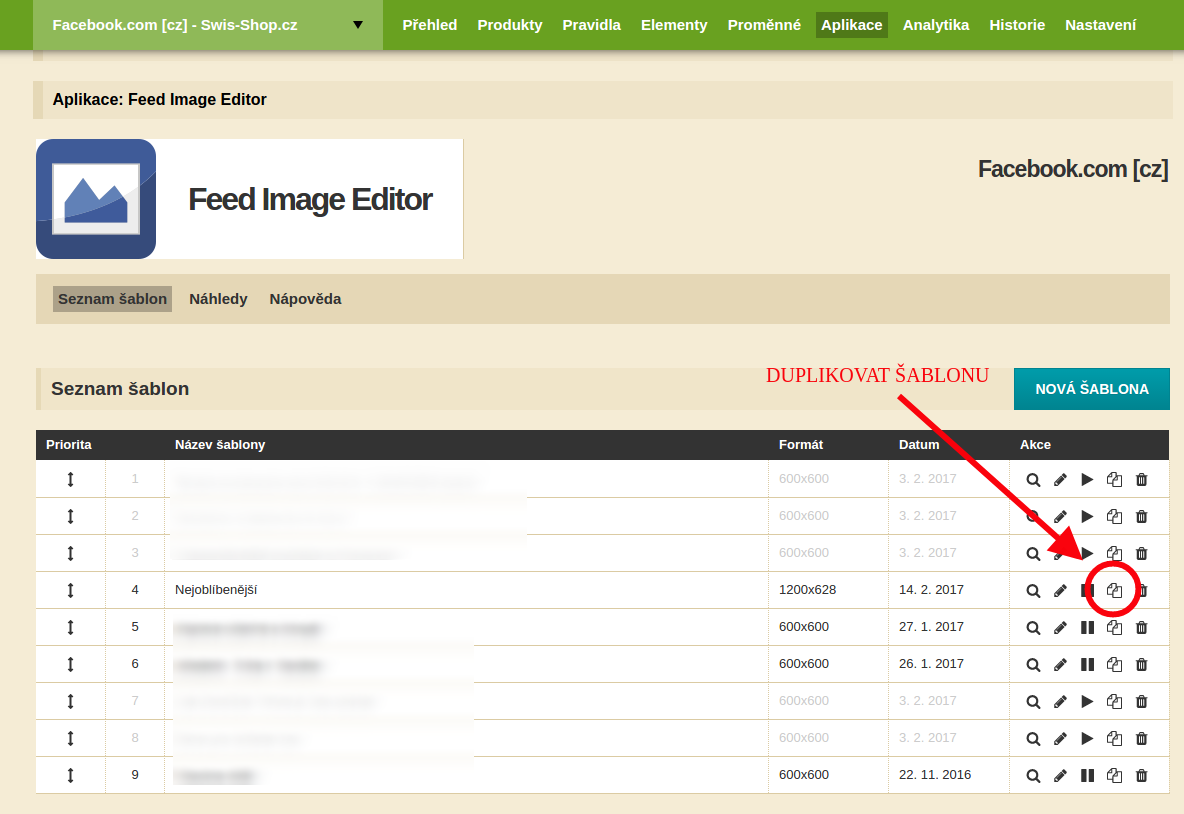Duplicate template in row 6
Image resolution: width=1184 pixels, height=814 pixels.
point(1115,664)
